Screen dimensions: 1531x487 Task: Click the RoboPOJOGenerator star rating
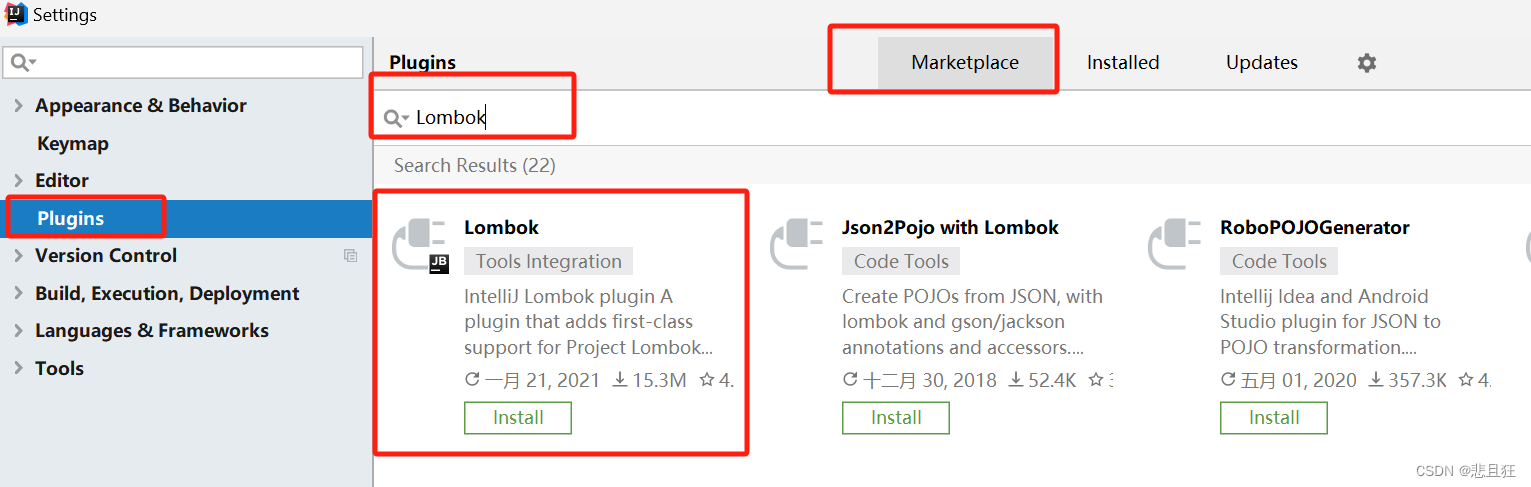click(1474, 381)
